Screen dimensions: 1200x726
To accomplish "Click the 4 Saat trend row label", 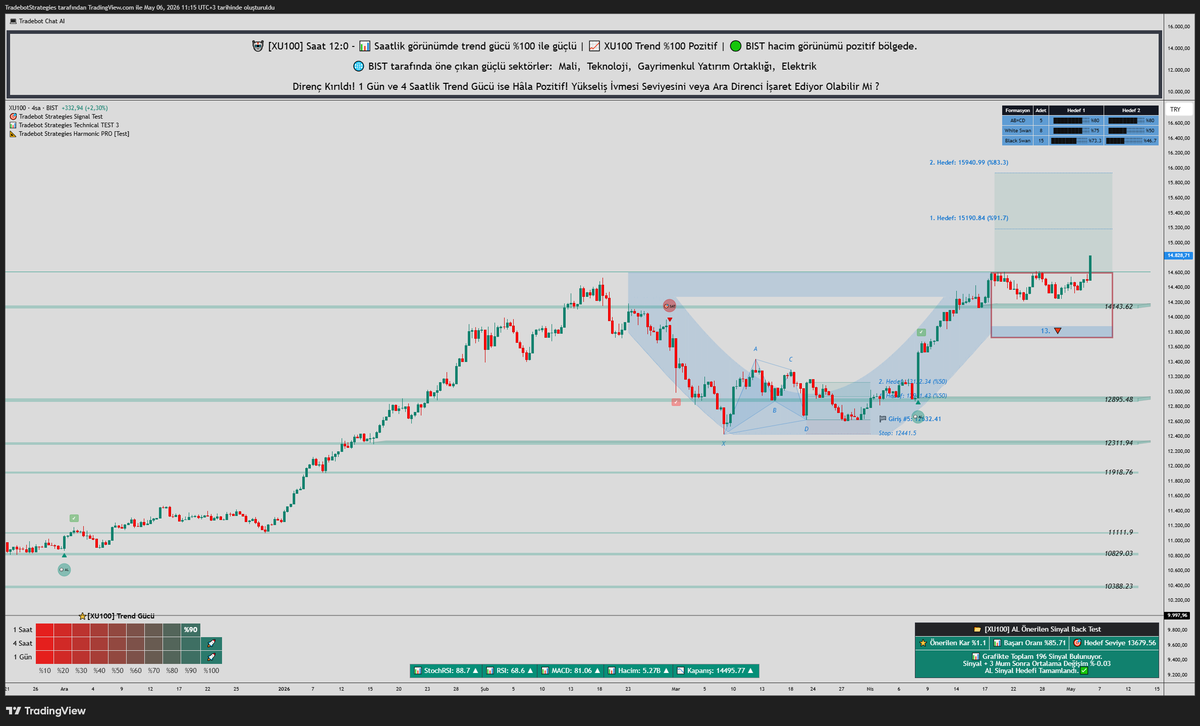I will click(x=22, y=643).
